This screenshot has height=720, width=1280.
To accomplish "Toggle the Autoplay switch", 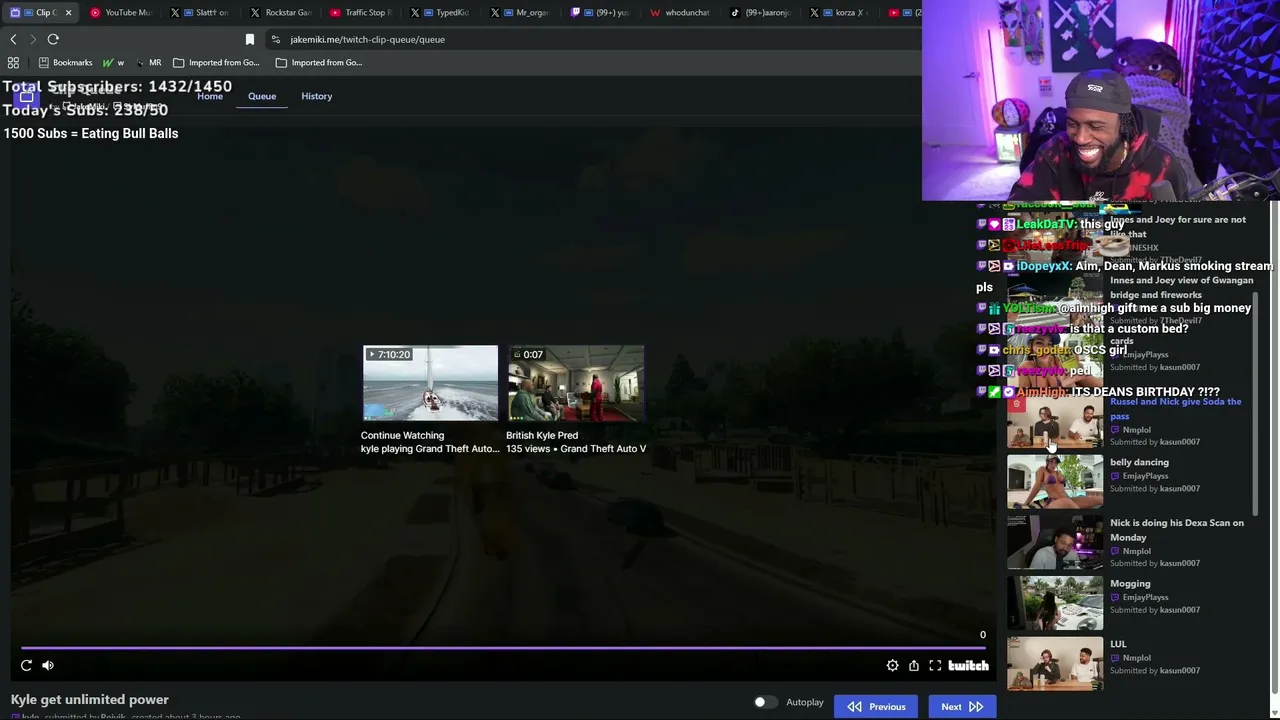I will pos(764,702).
